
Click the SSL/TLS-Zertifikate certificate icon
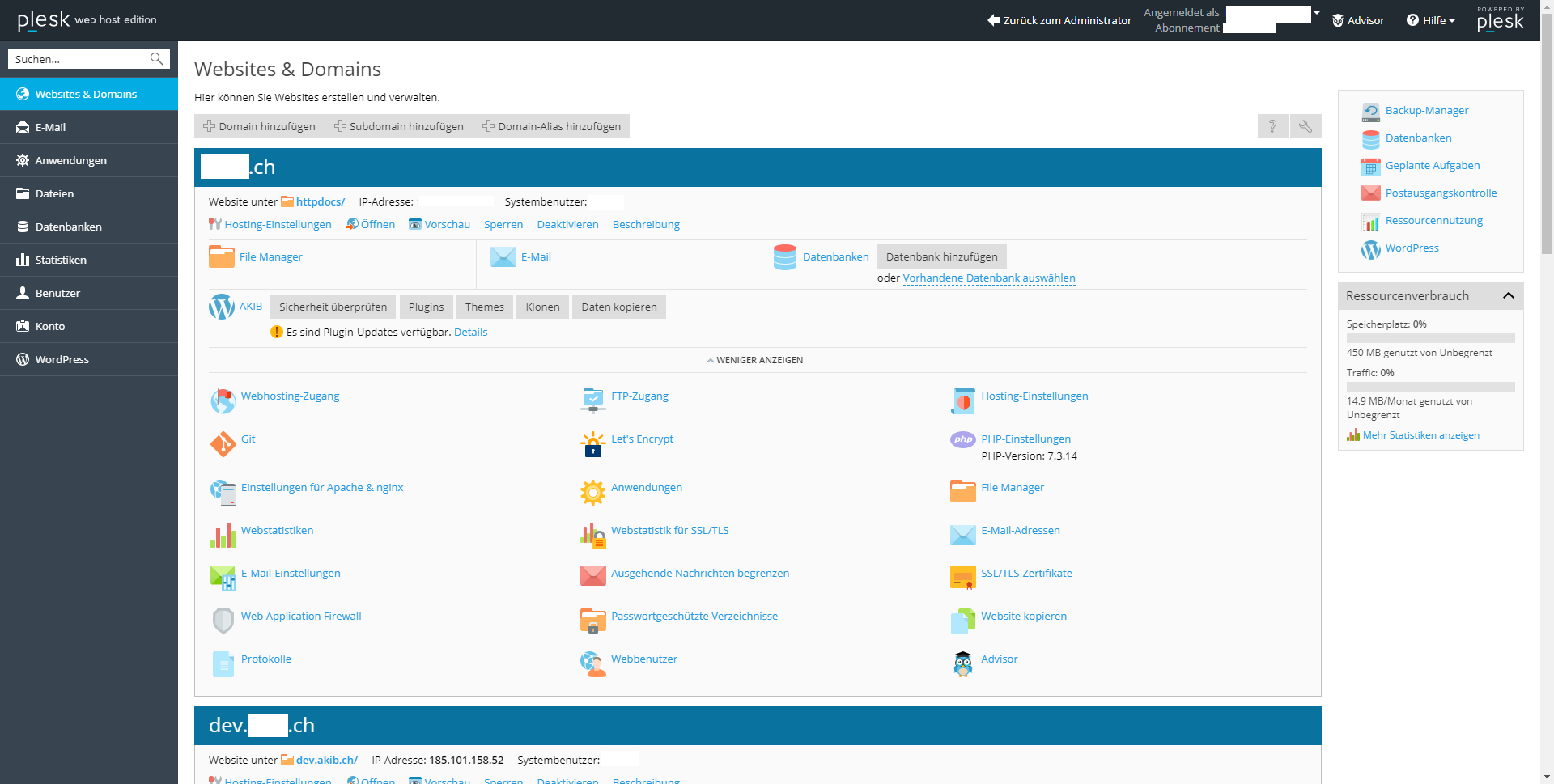pyautogui.click(x=963, y=578)
